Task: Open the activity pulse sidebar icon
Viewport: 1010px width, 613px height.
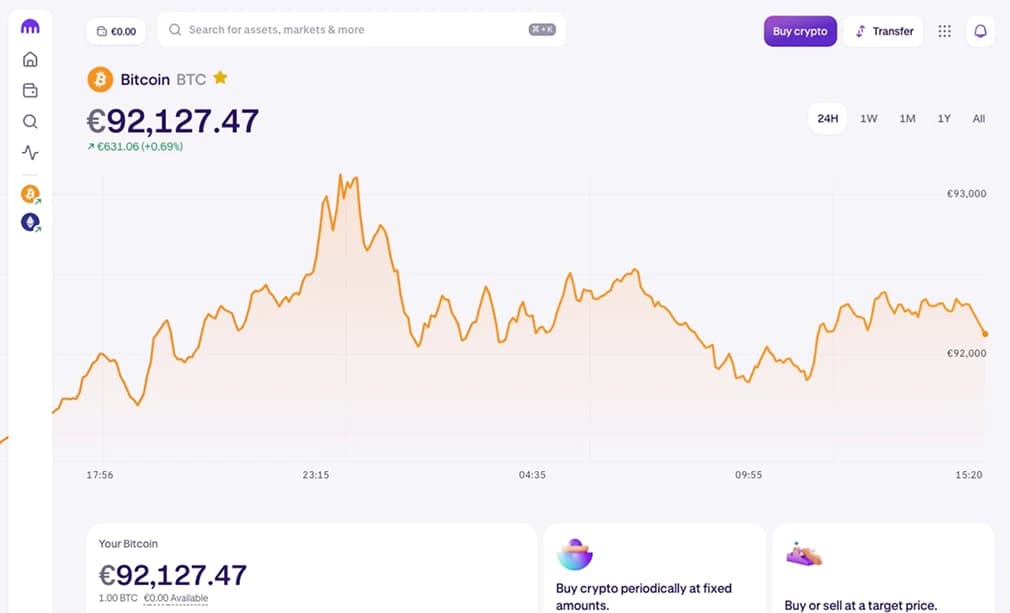Action: pyautogui.click(x=30, y=153)
